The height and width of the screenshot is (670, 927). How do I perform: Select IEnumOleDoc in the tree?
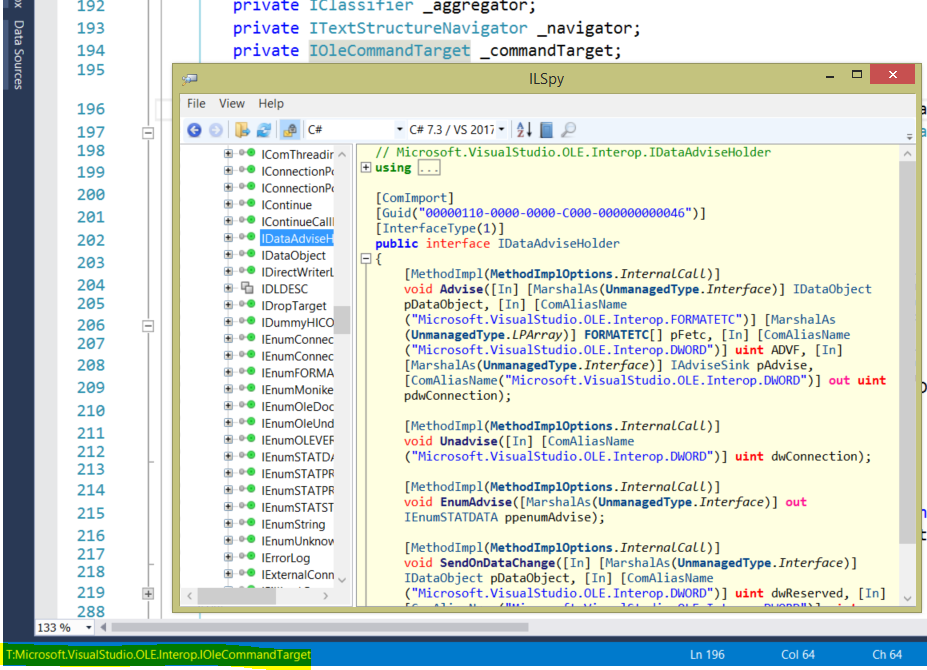click(x=297, y=407)
